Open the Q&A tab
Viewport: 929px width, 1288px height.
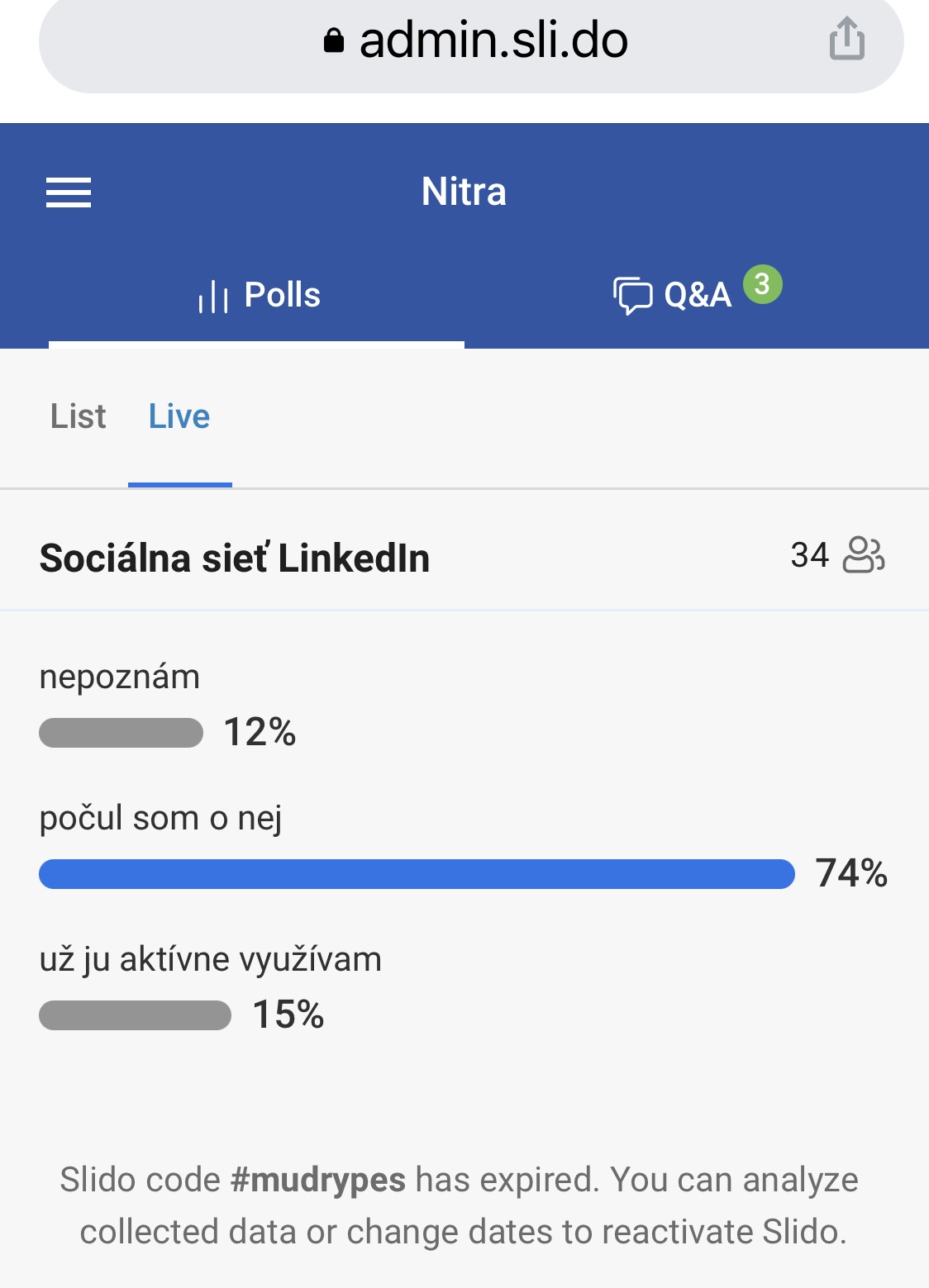tap(697, 295)
